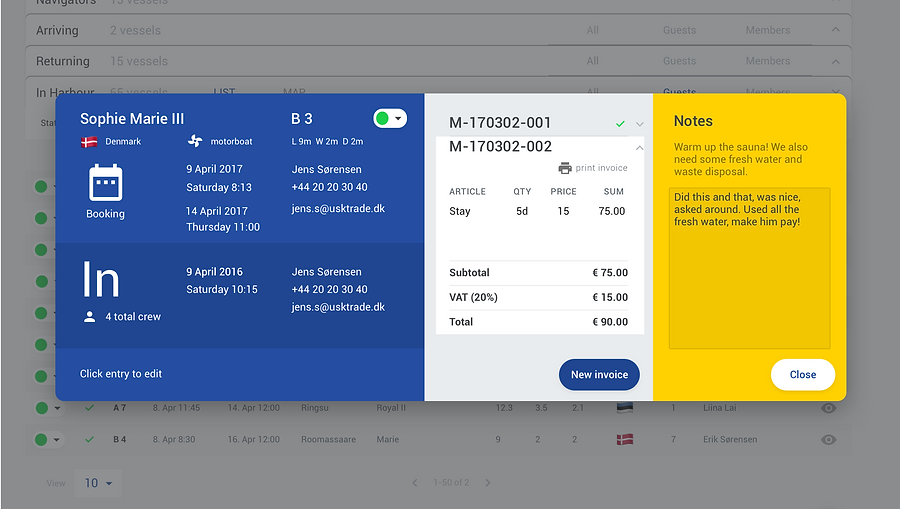Click the Close button
The image size is (900, 509).
click(x=802, y=375)
